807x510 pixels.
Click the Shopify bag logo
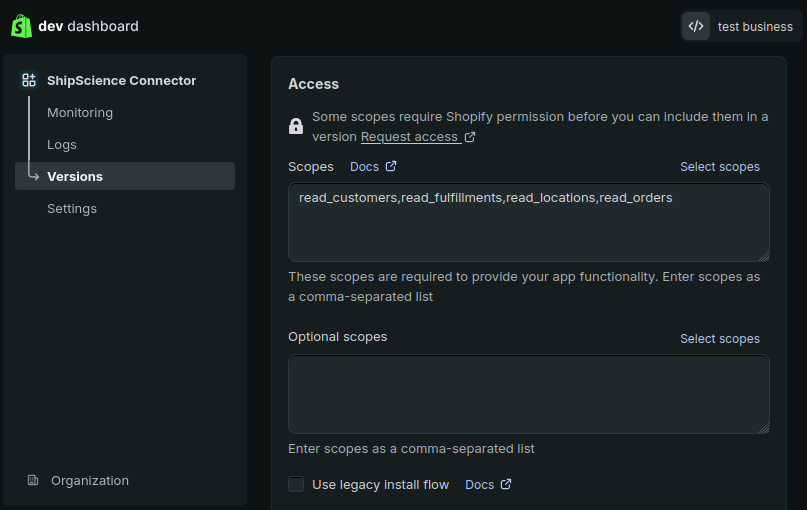coord(21,26)
